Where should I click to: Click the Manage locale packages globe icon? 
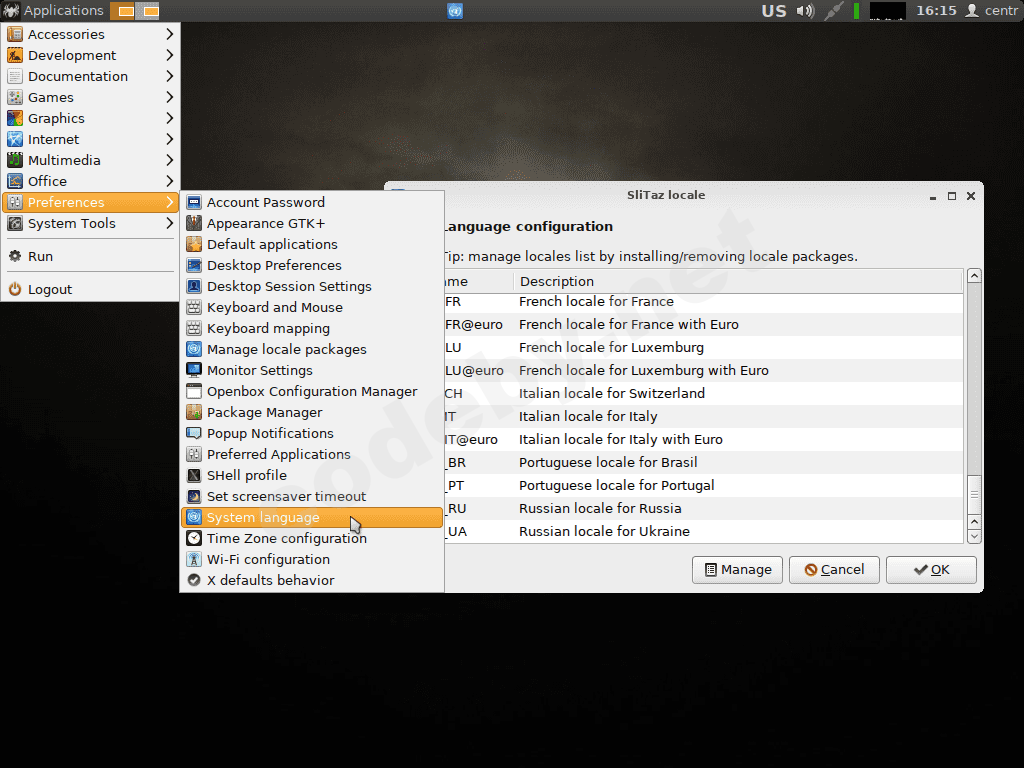pyautogui.click(x=194, y=349)
